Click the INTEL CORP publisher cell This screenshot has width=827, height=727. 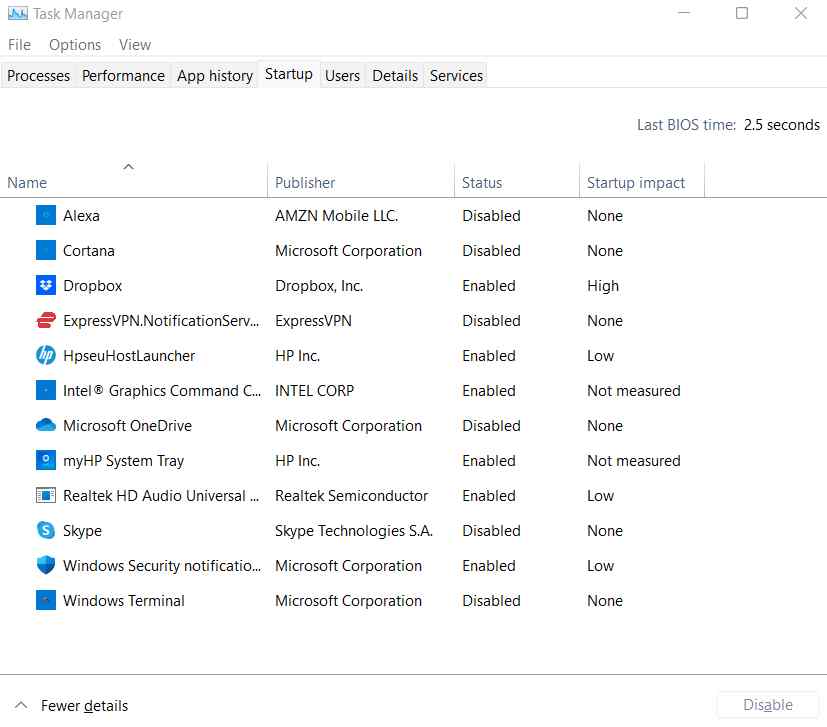pyautogui.click(x=314, y=390)
